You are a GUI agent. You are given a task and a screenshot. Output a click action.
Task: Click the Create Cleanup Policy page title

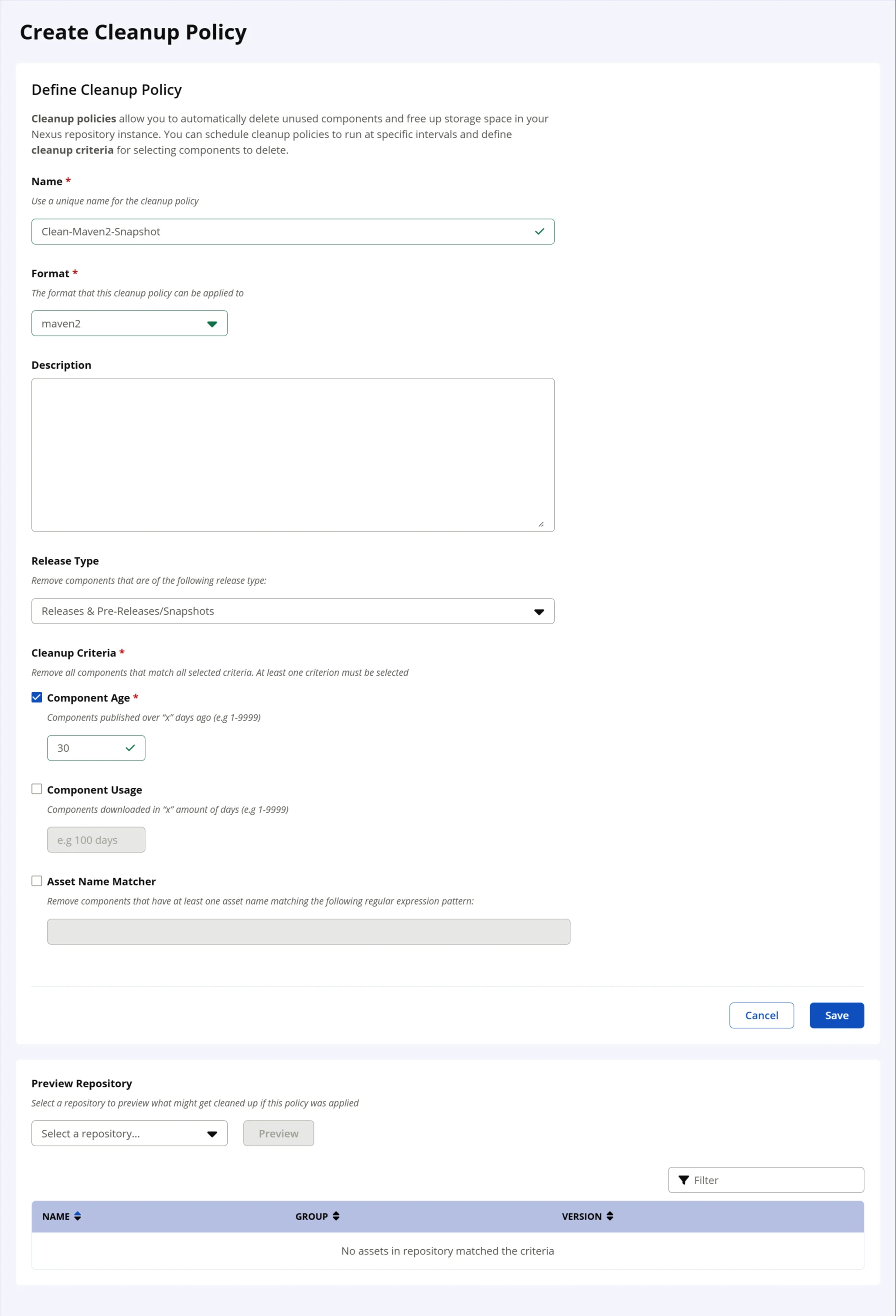[x=133, y=33]
